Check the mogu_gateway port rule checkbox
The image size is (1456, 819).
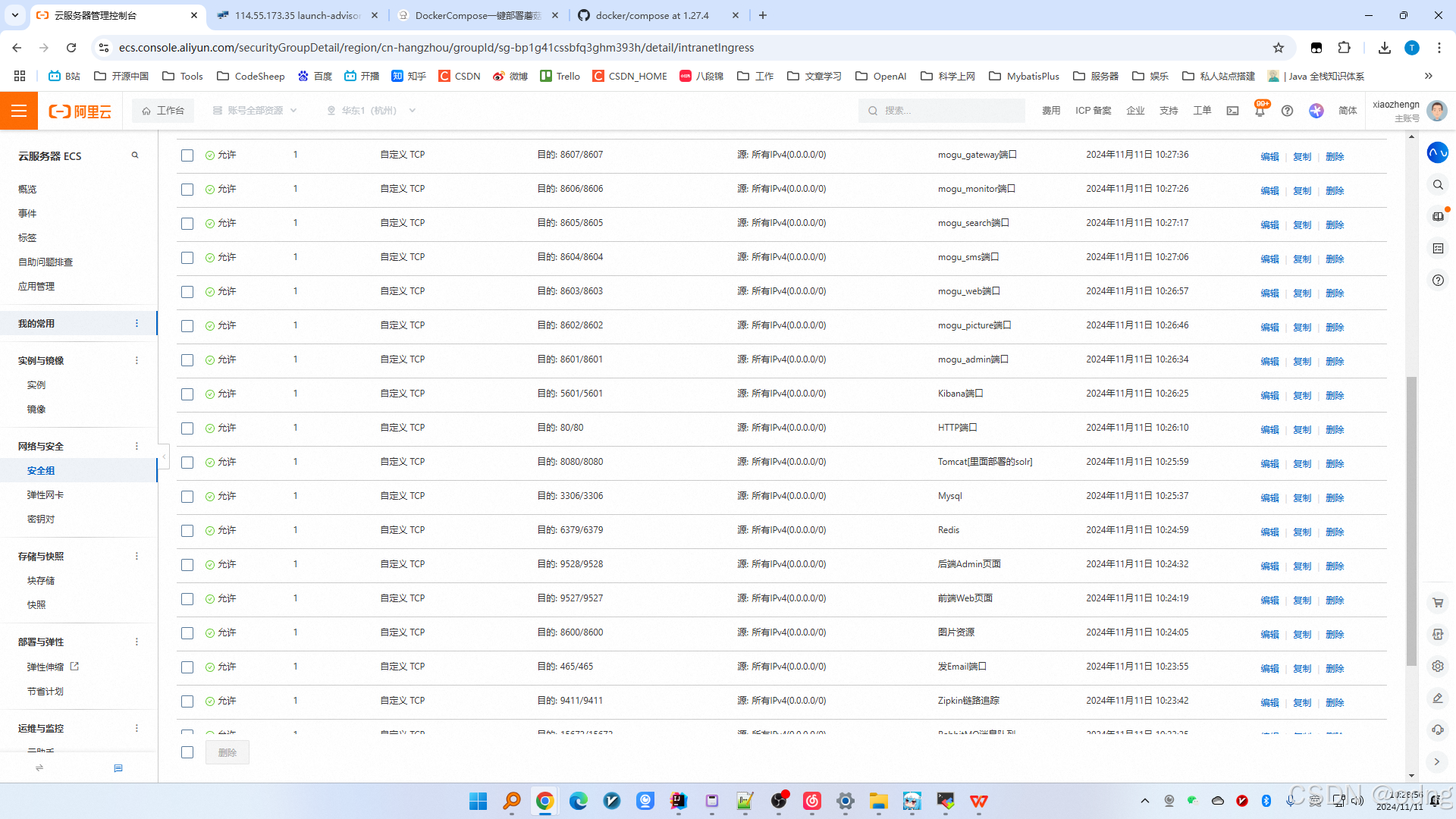[x=187, y=155]
